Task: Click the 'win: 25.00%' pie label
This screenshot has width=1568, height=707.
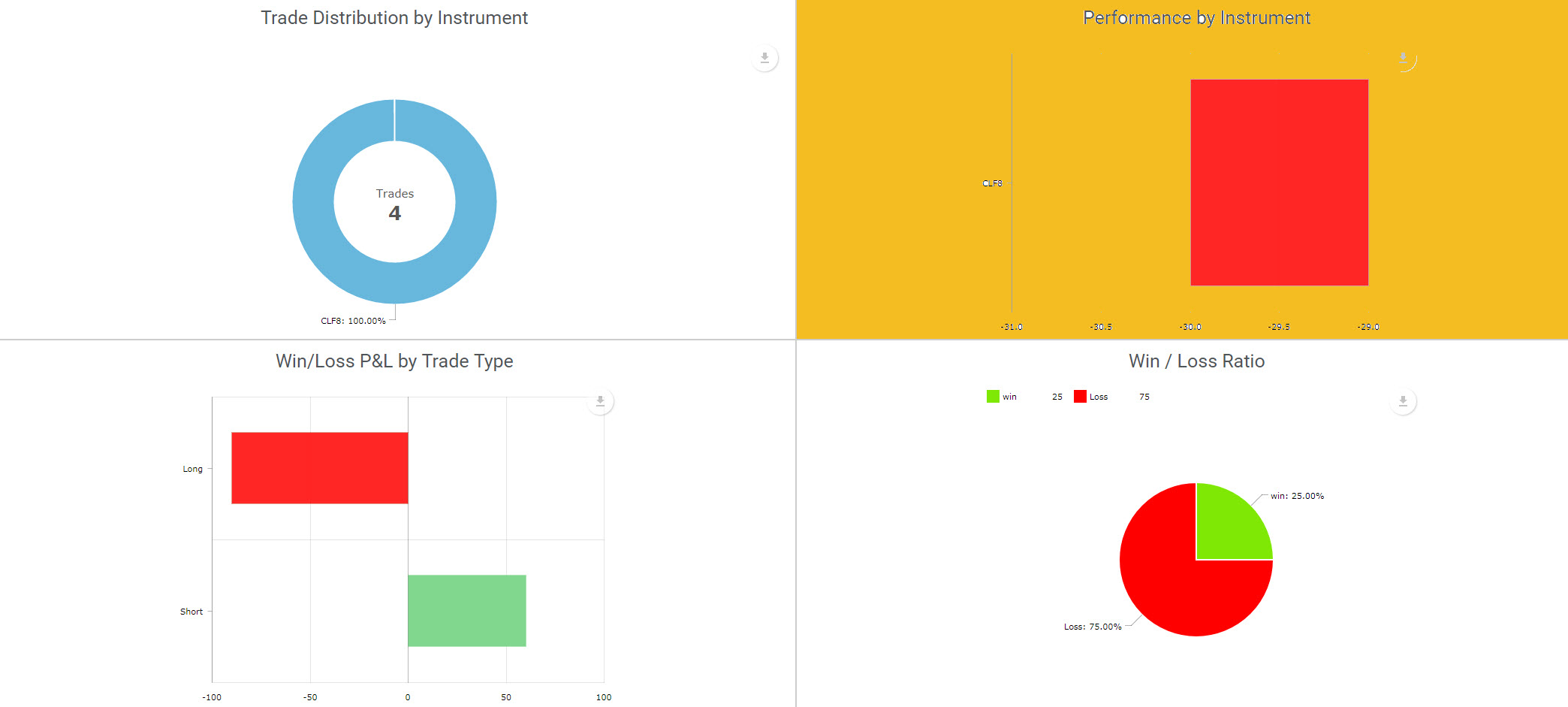Action: pos(1297,496)
